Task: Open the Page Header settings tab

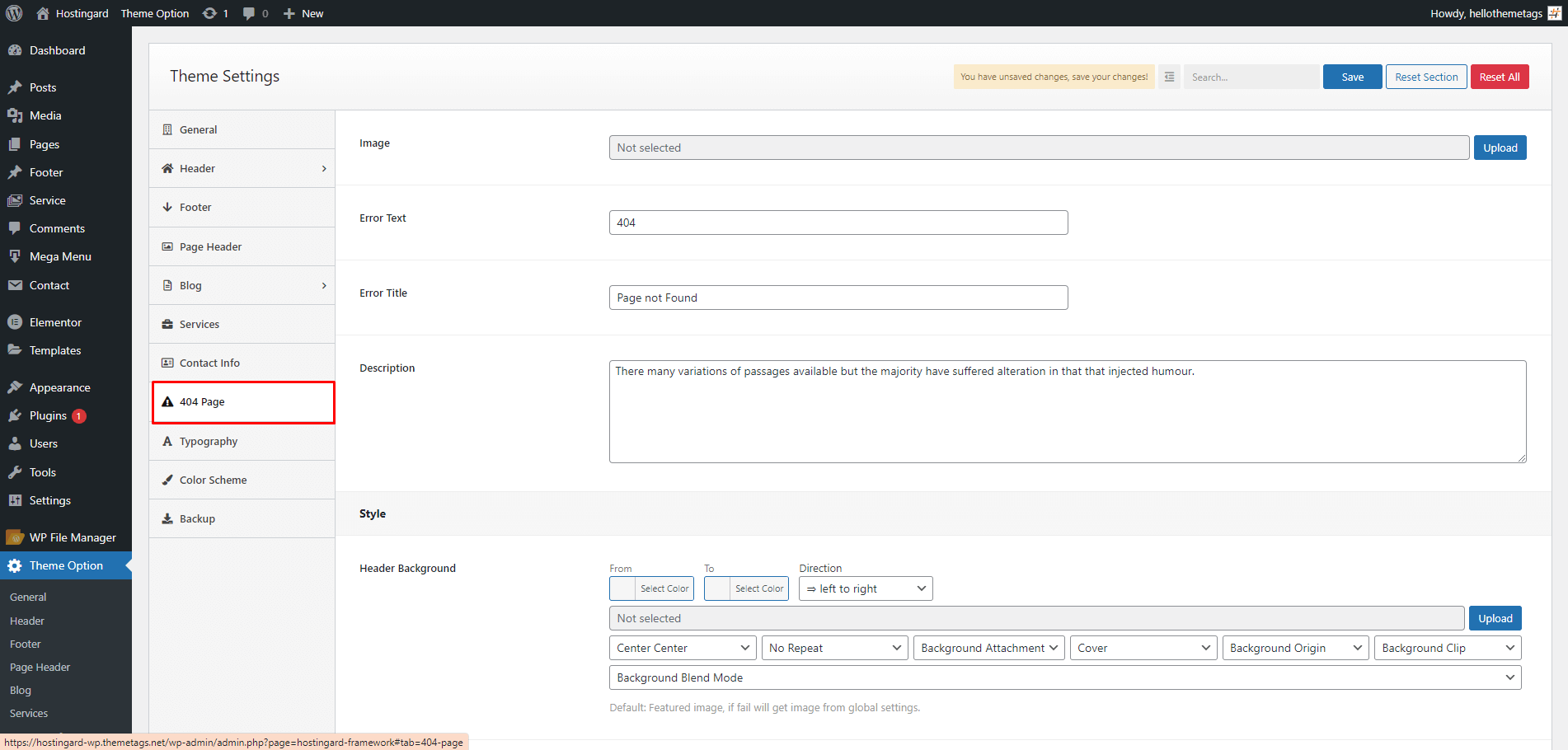Action: click(x=242, y=246)
